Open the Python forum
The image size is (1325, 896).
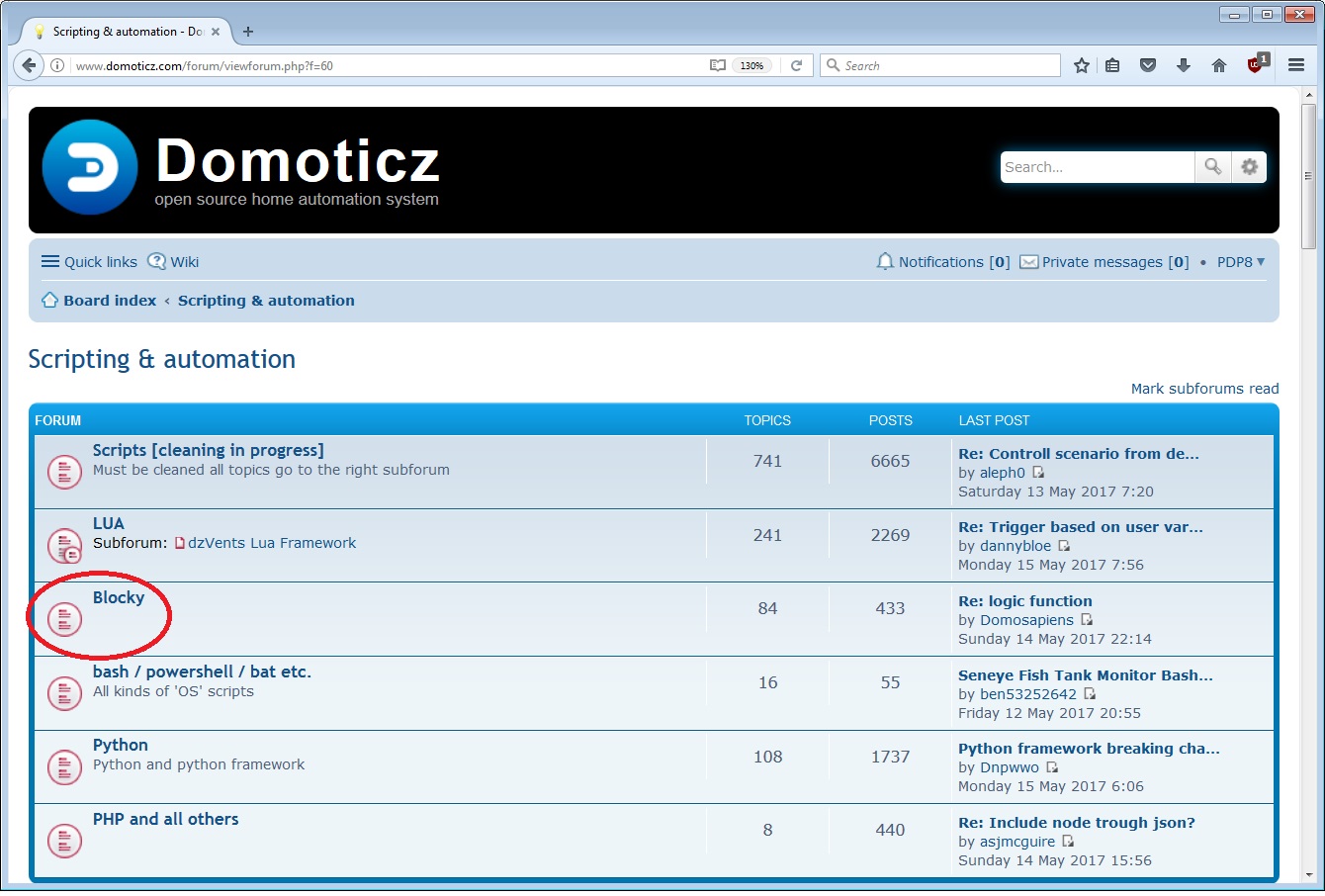tap(121, 745)
